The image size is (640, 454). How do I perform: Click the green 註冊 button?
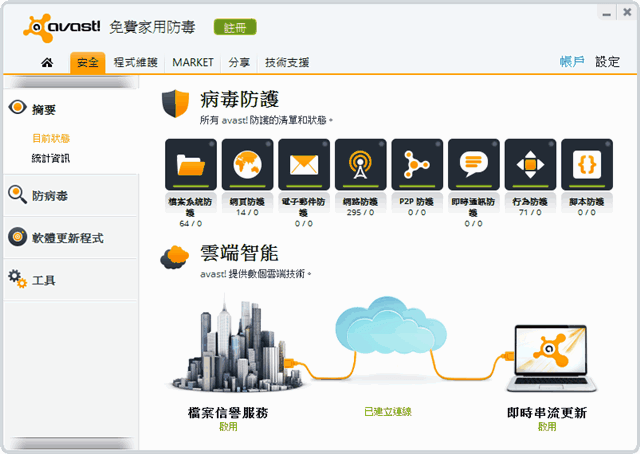click(235, 27)
